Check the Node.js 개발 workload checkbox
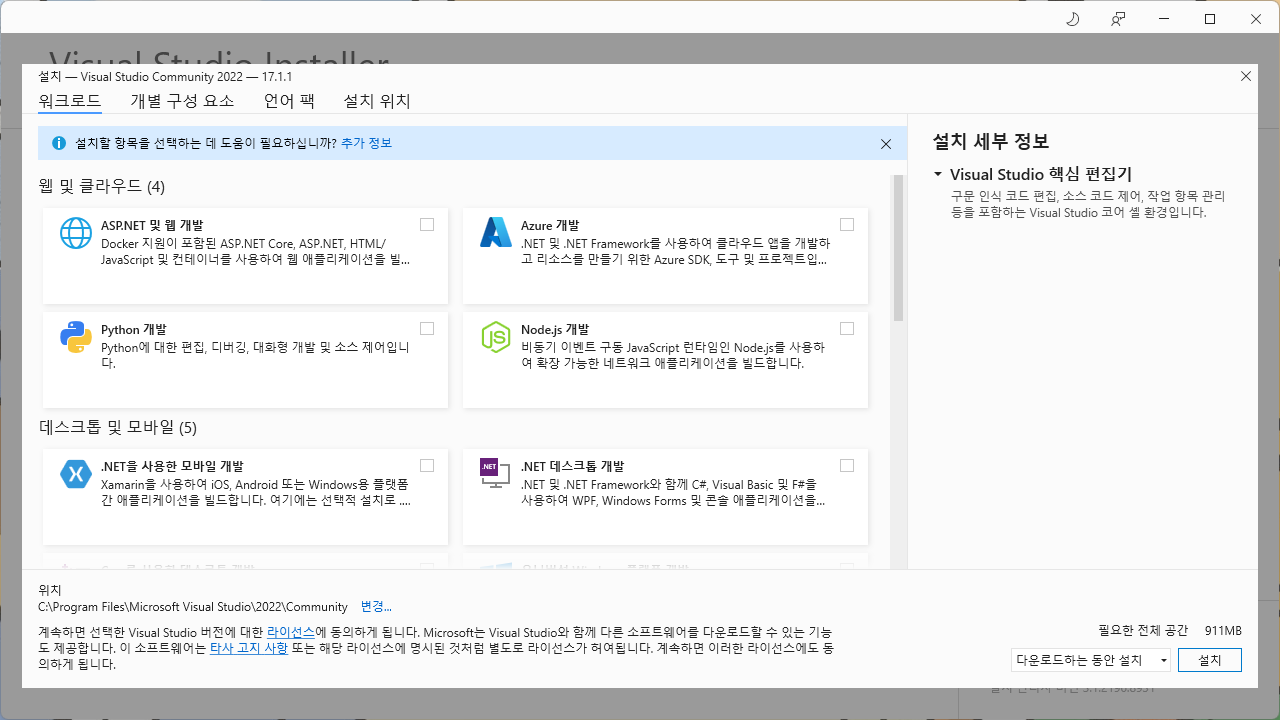This screenshot has width=1280, height=720. (x=847, y=329)
